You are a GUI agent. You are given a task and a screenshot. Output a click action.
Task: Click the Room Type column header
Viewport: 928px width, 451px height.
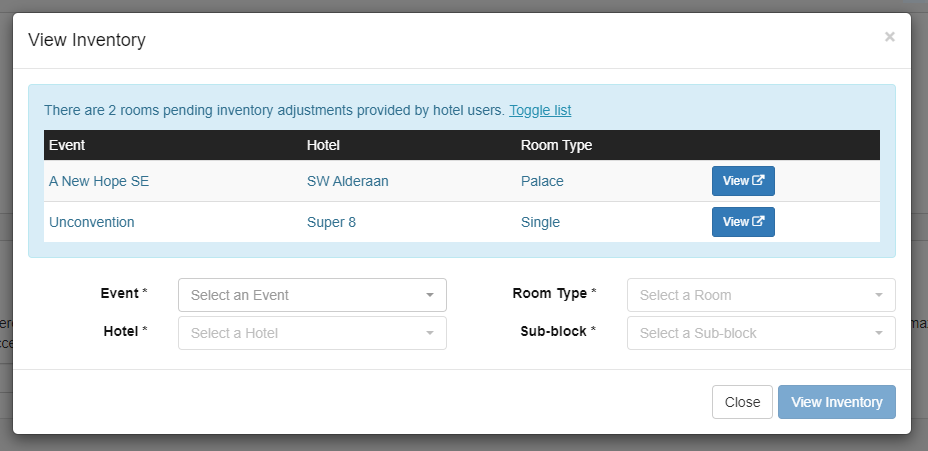(556, 145)
